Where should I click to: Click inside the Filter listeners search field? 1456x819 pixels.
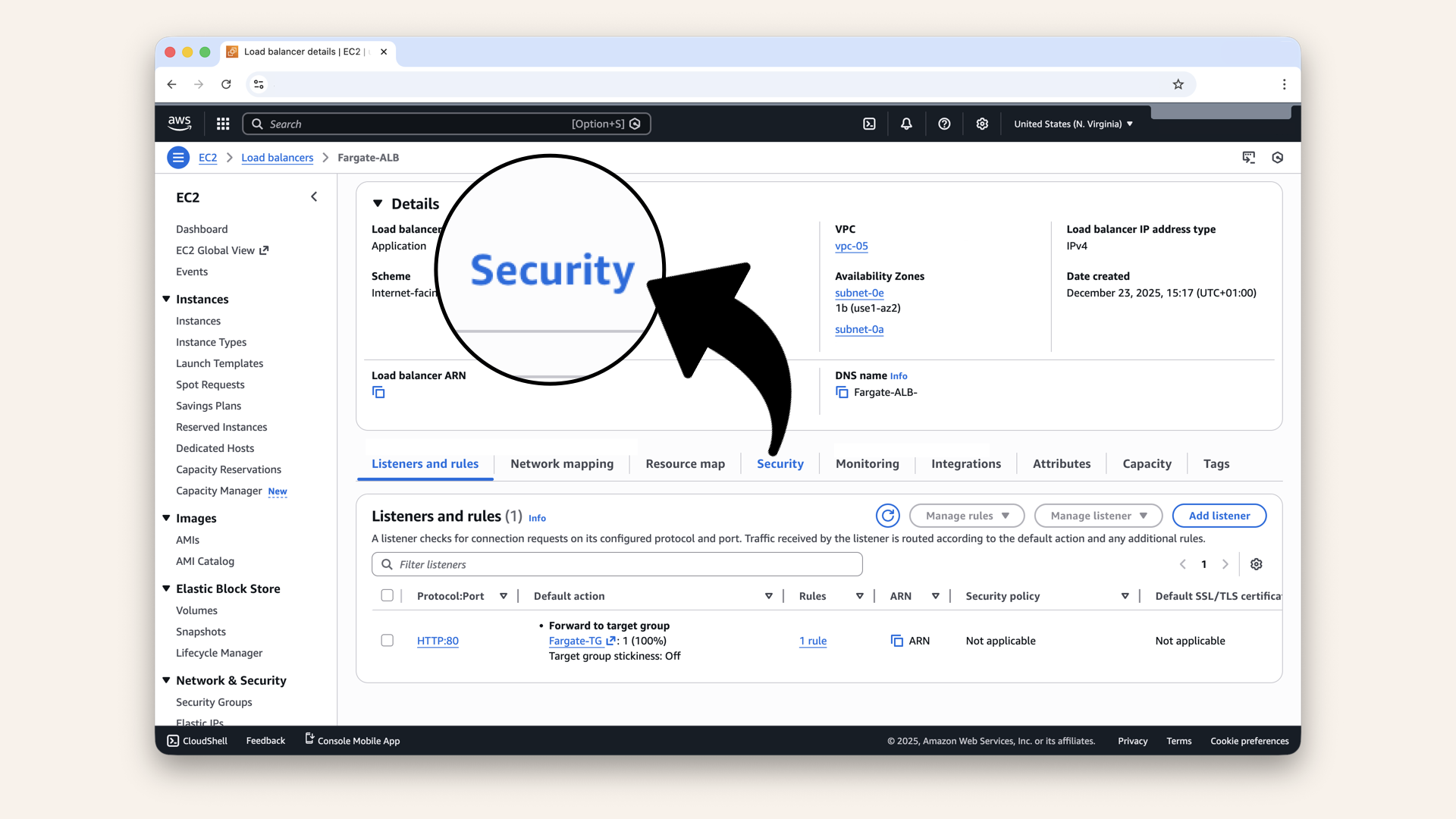[x=617, y=564]
